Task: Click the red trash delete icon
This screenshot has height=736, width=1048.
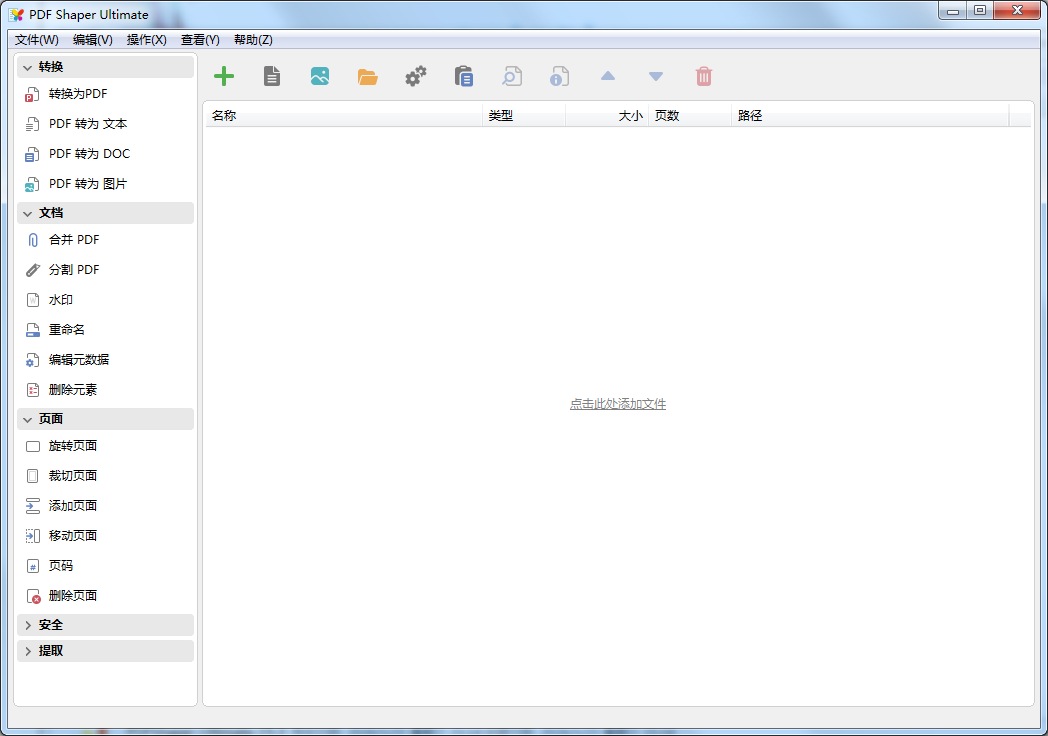Action: tap(703, 76)
